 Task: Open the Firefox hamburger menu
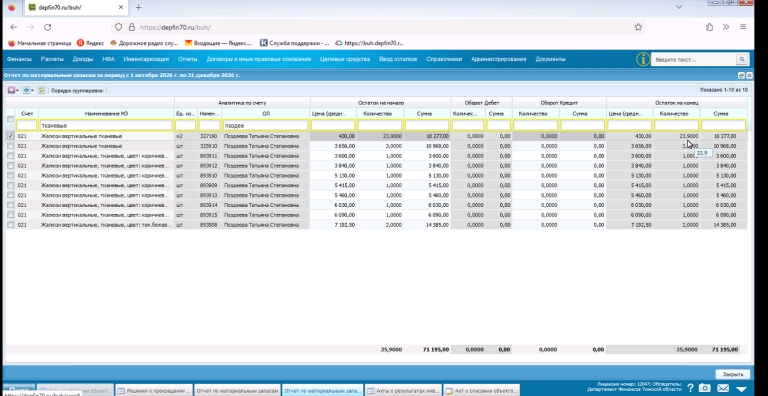(743, 27)
